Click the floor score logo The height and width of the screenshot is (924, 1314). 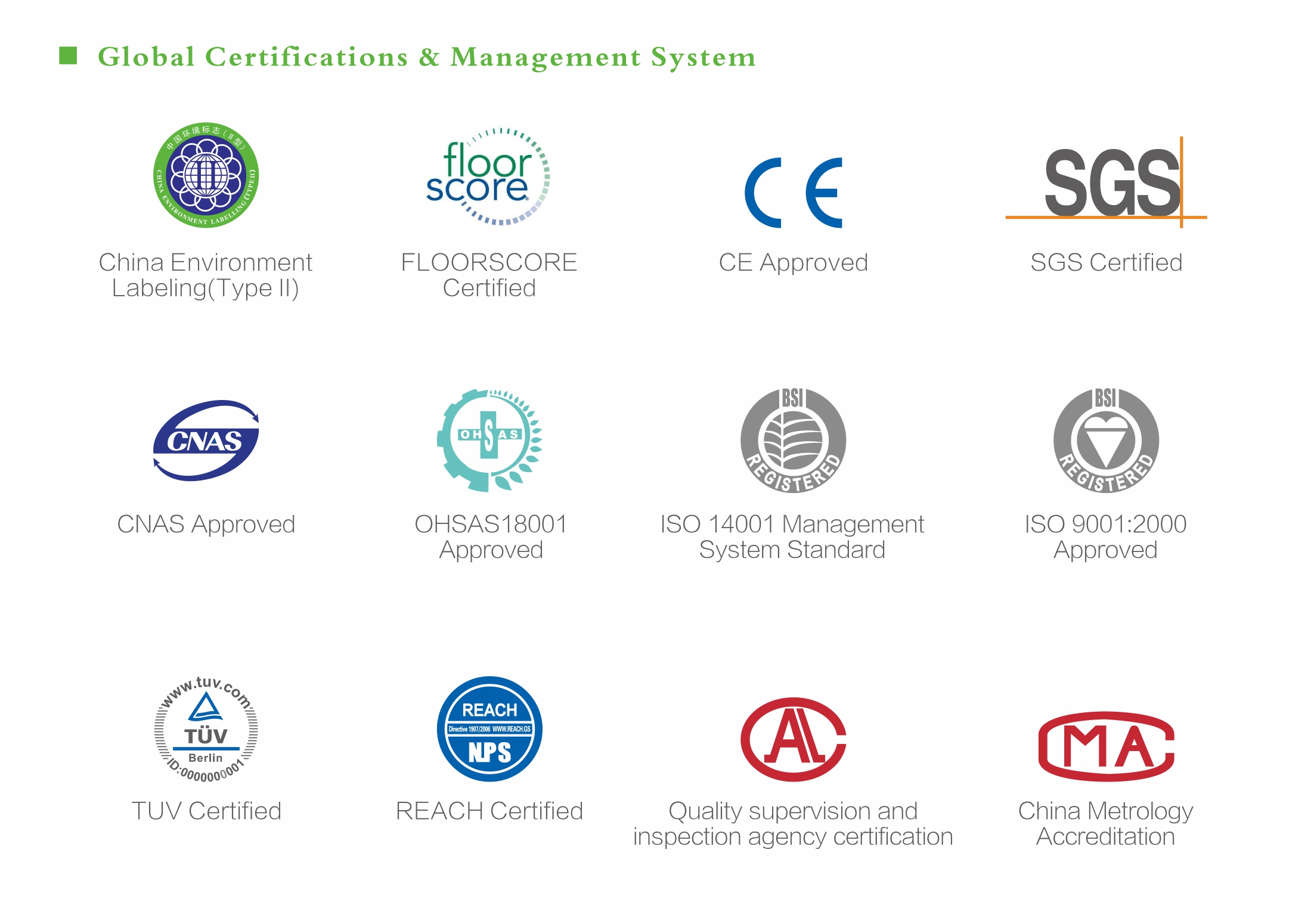[488, 176]
